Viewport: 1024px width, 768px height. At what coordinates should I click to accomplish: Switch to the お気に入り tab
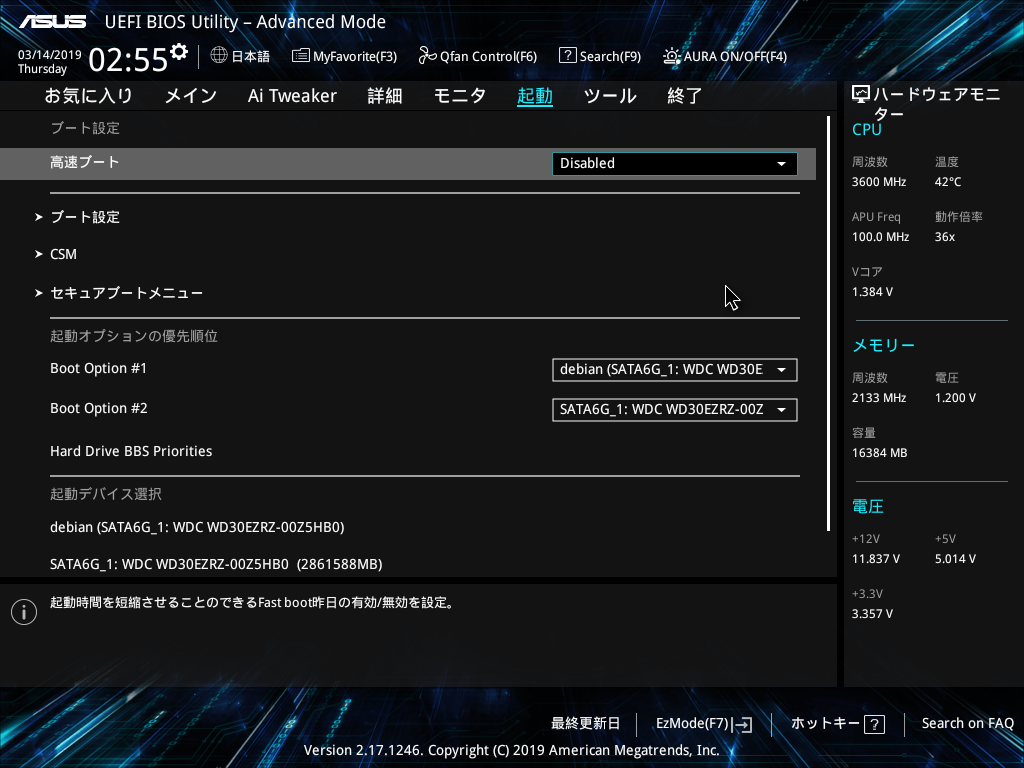pyautogui.click(x=89, y=96)
